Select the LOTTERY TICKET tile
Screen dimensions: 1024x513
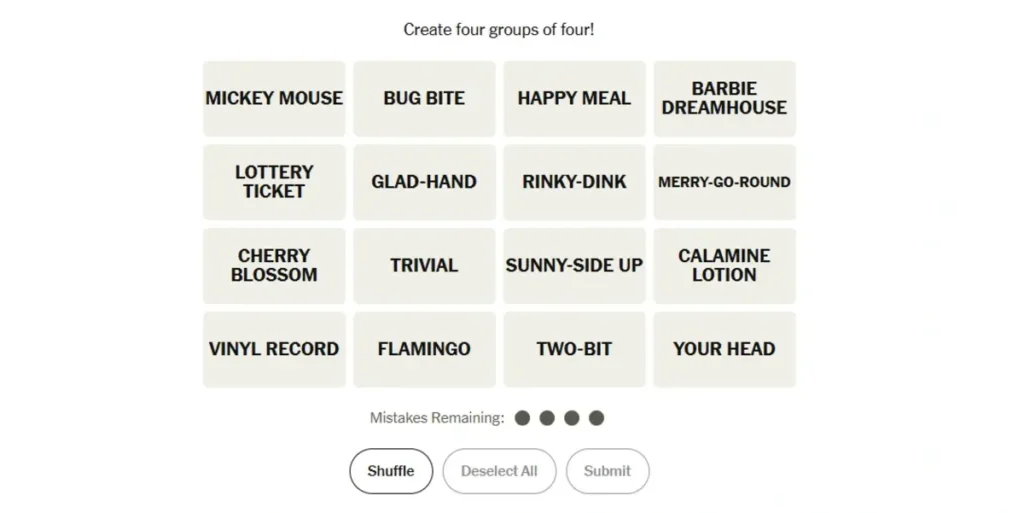coord(274,182)
